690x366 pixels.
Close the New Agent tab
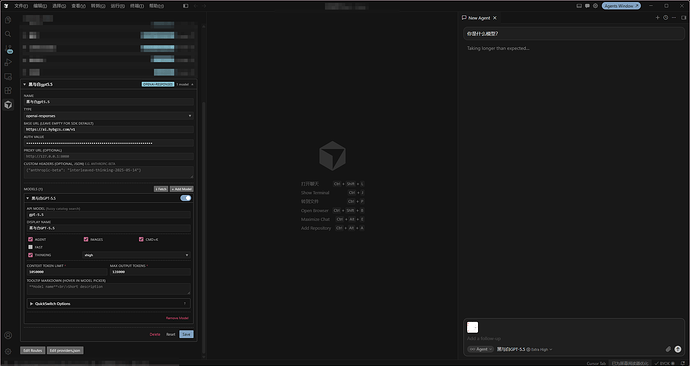click(x=495, y=18)
